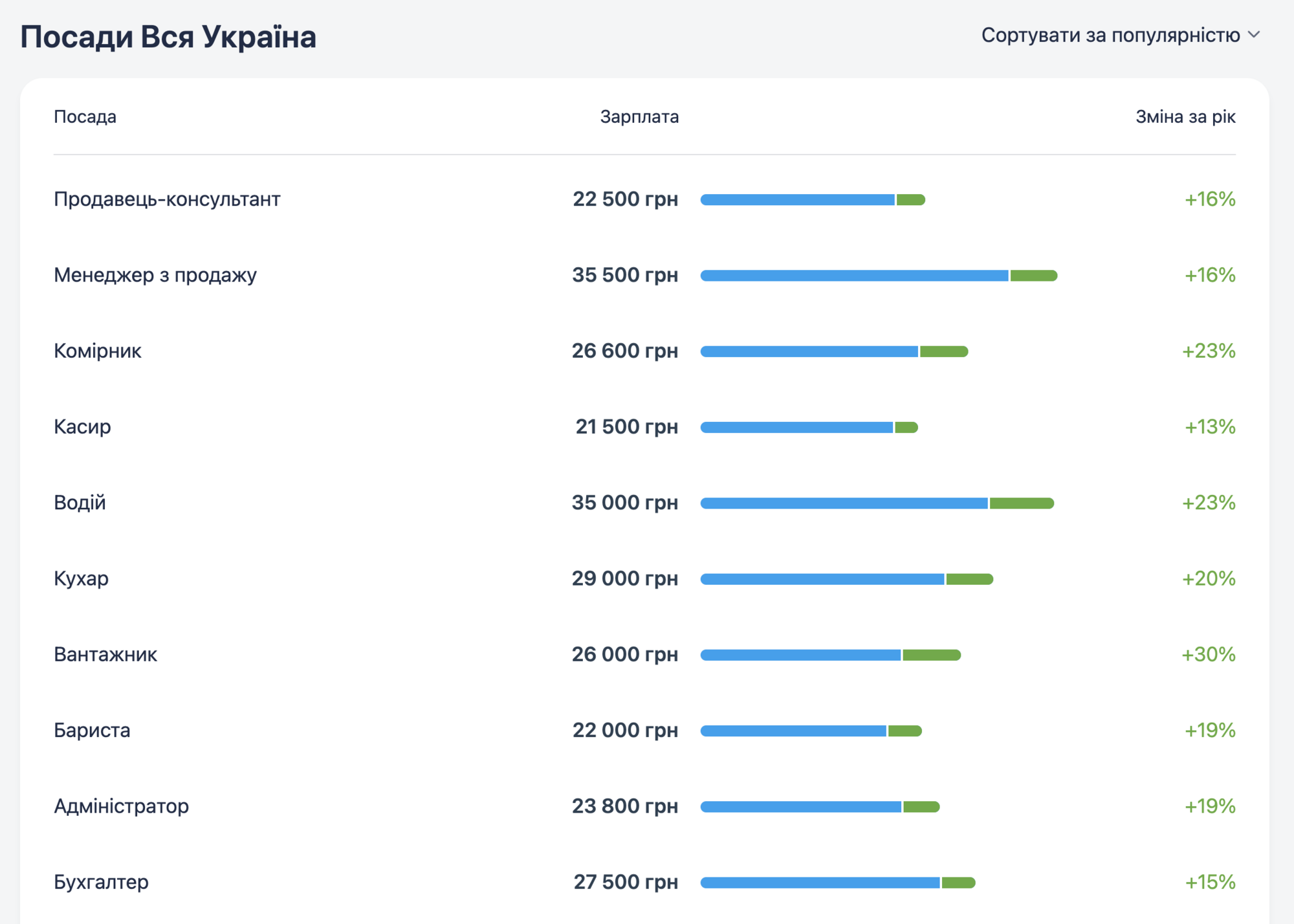This screenshot has height=924, width=1294.
Task: Click the +30% change value for «Вантажник»
Action: tap(1207, 654)
